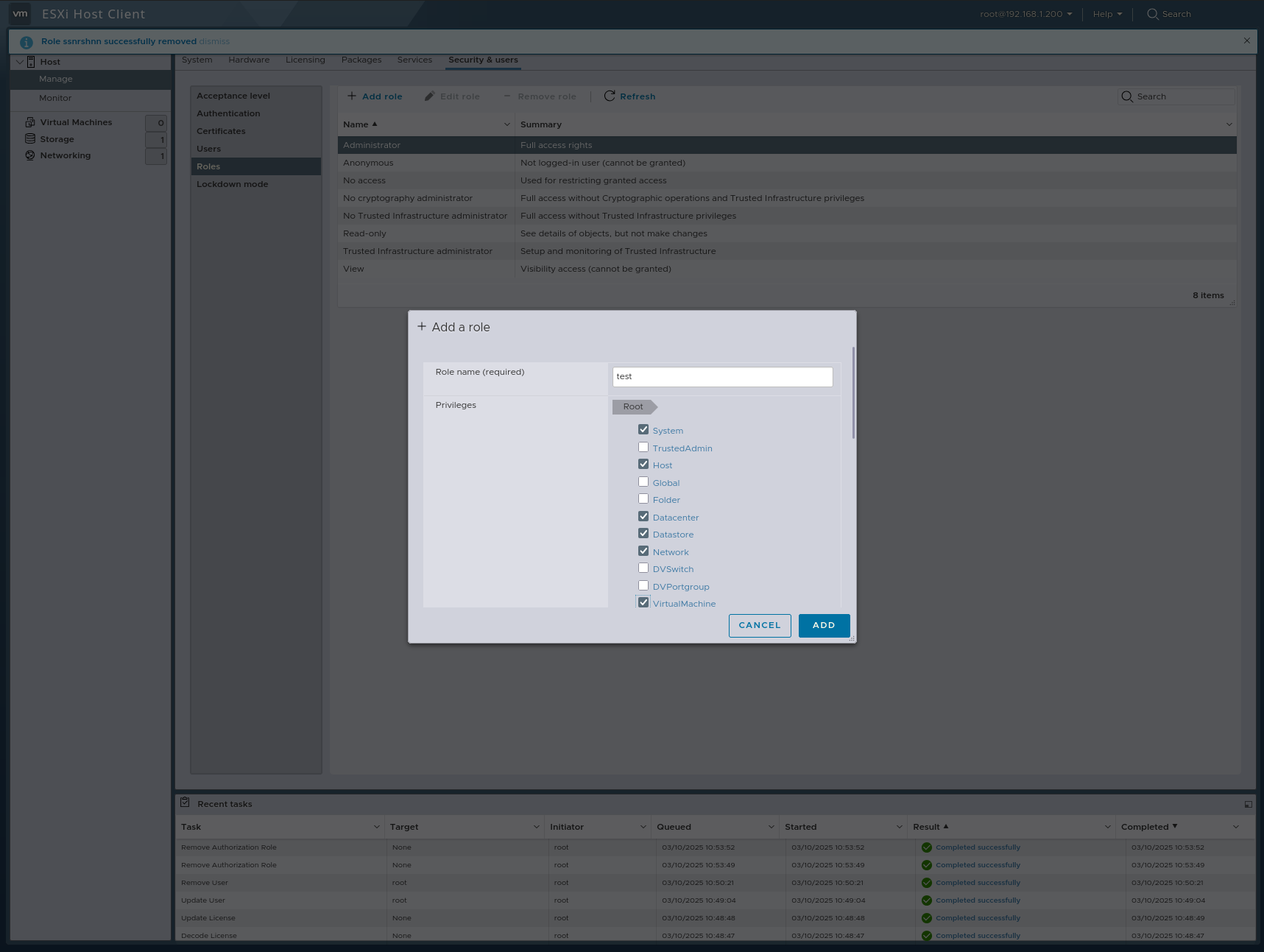Screen dimensions: 1264x952
Task: Open the root@192.168.1.200 user dropdown
Action: (x=1023, y=13)
